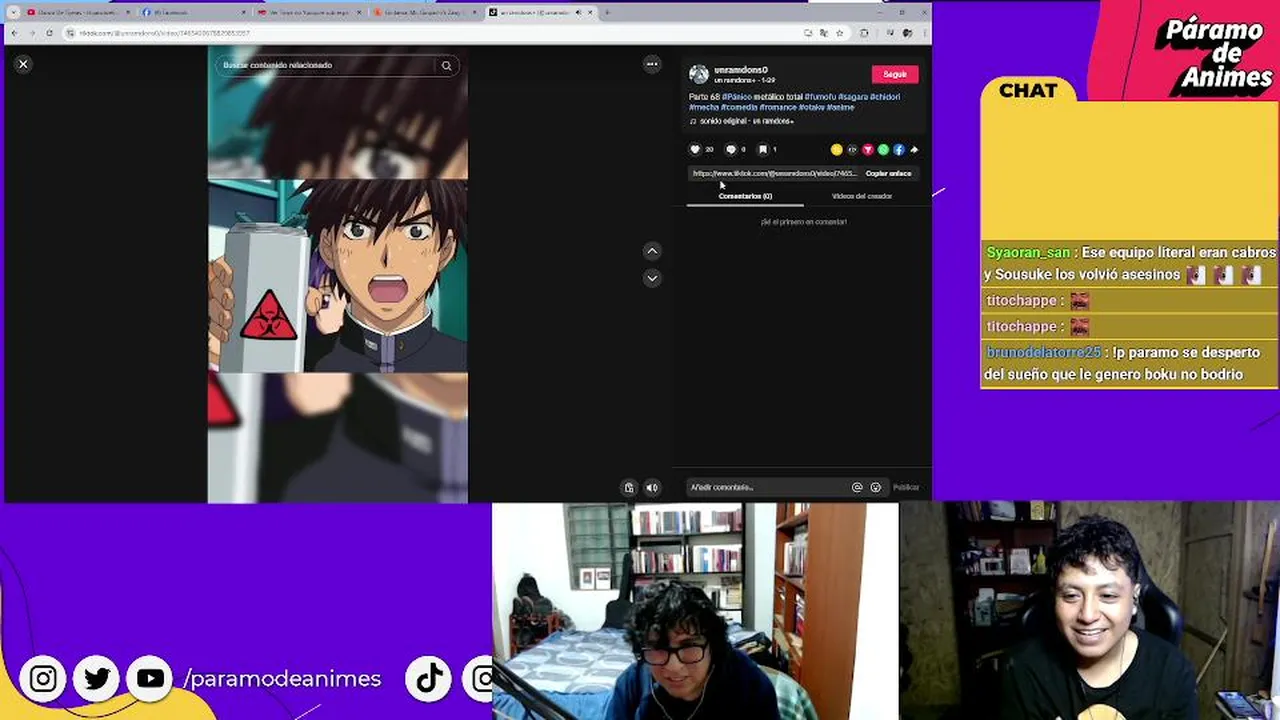The height and width of the screenshot is (720, 1280).
Task: Click 'Copiar enlace' button
Action: tap(888, 173)
